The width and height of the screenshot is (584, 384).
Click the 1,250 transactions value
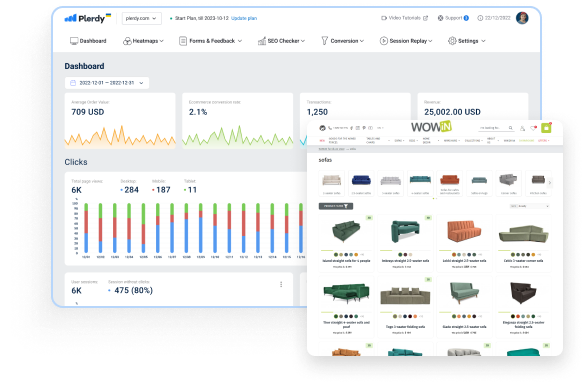coord(317,112)
